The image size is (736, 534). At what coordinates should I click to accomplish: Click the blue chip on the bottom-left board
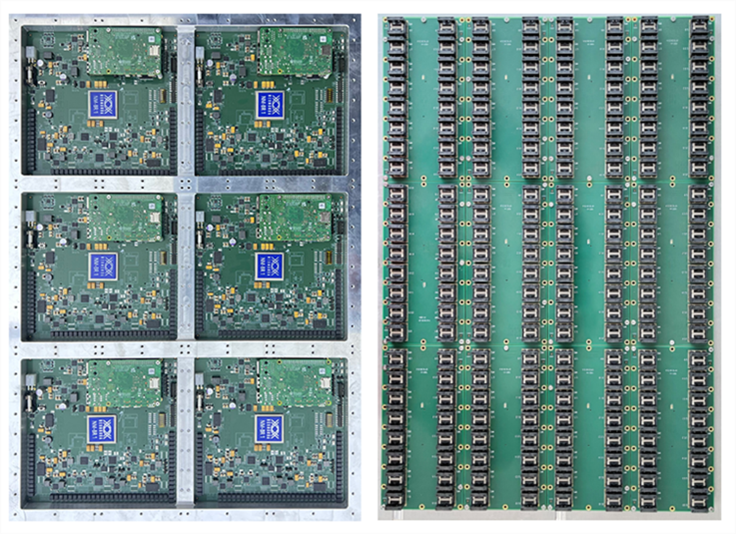104,429
